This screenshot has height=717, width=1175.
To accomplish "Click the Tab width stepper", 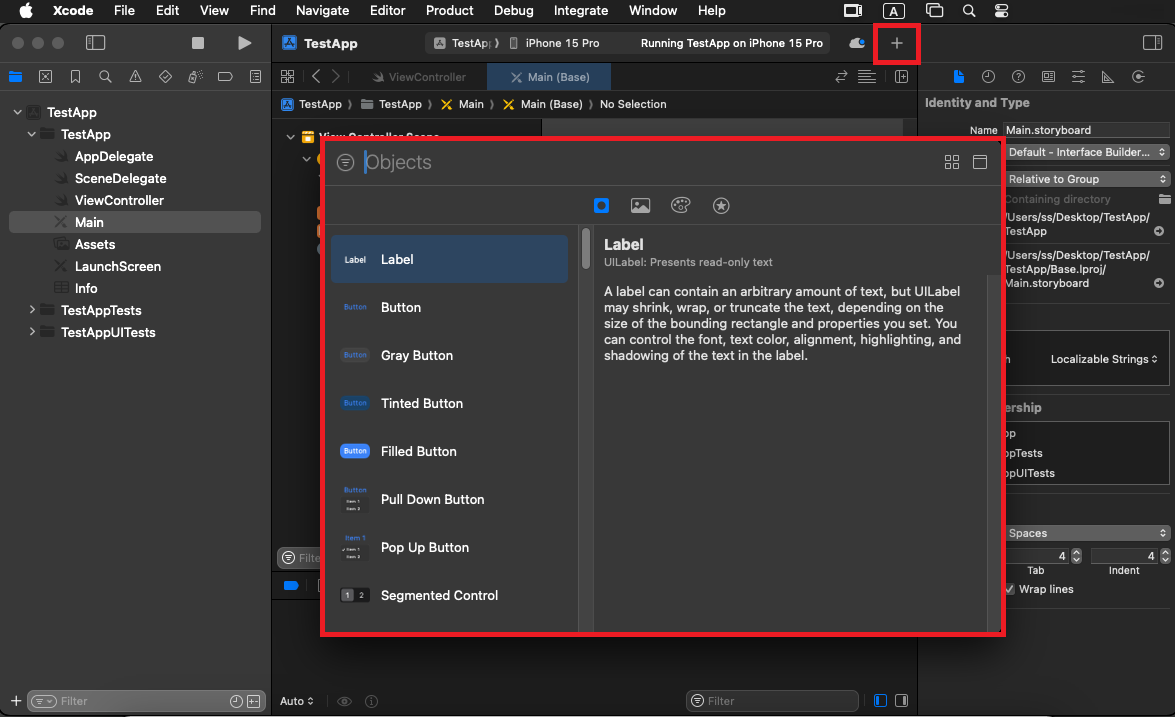I will coord(1076,556).
